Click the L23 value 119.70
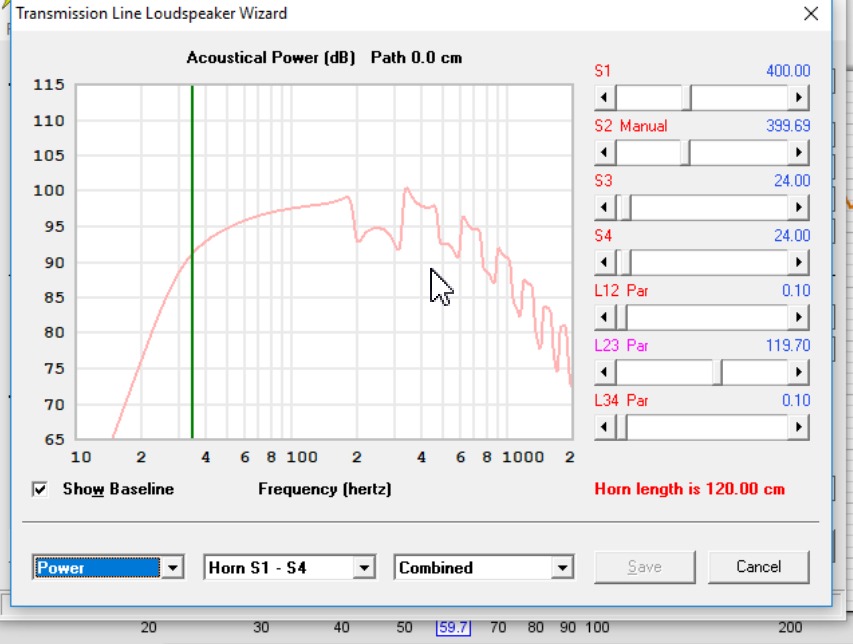Image resolution: width=853 pixels, height=644 pixels. pos(788,345)
